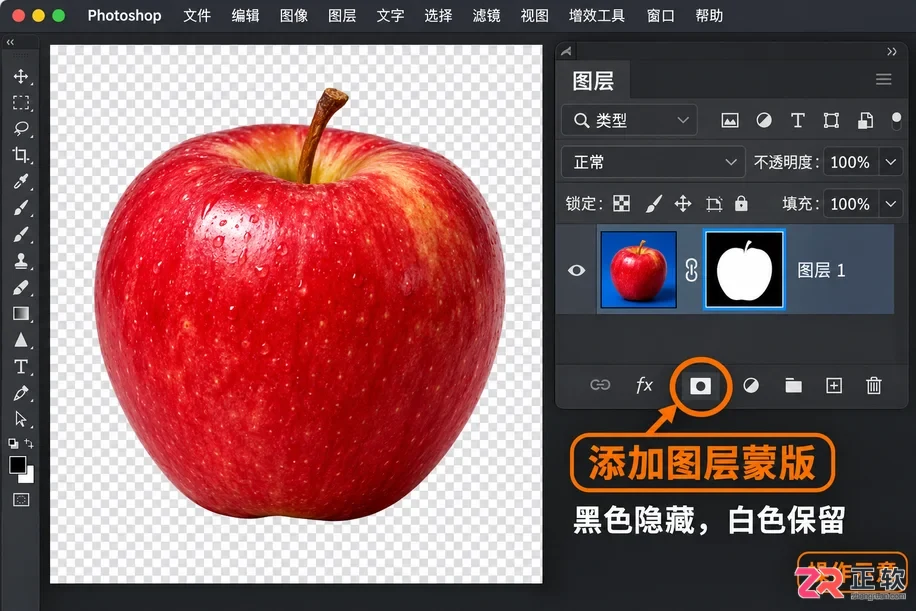
Task: Select the layer mask thumbnail
Action: point(744,269)
